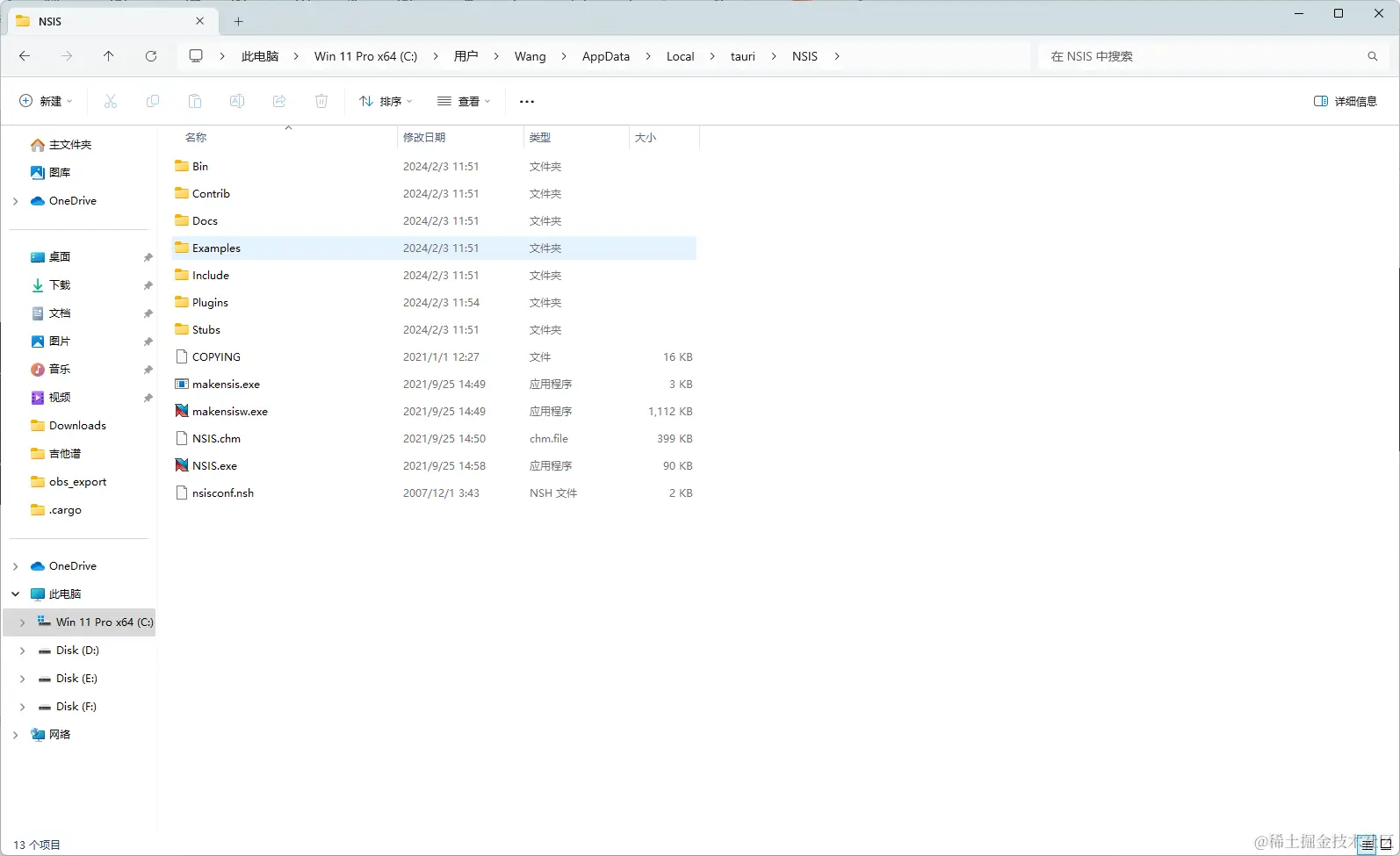
Task: Open chevron after NSIS in address bar
Action: 837,56
